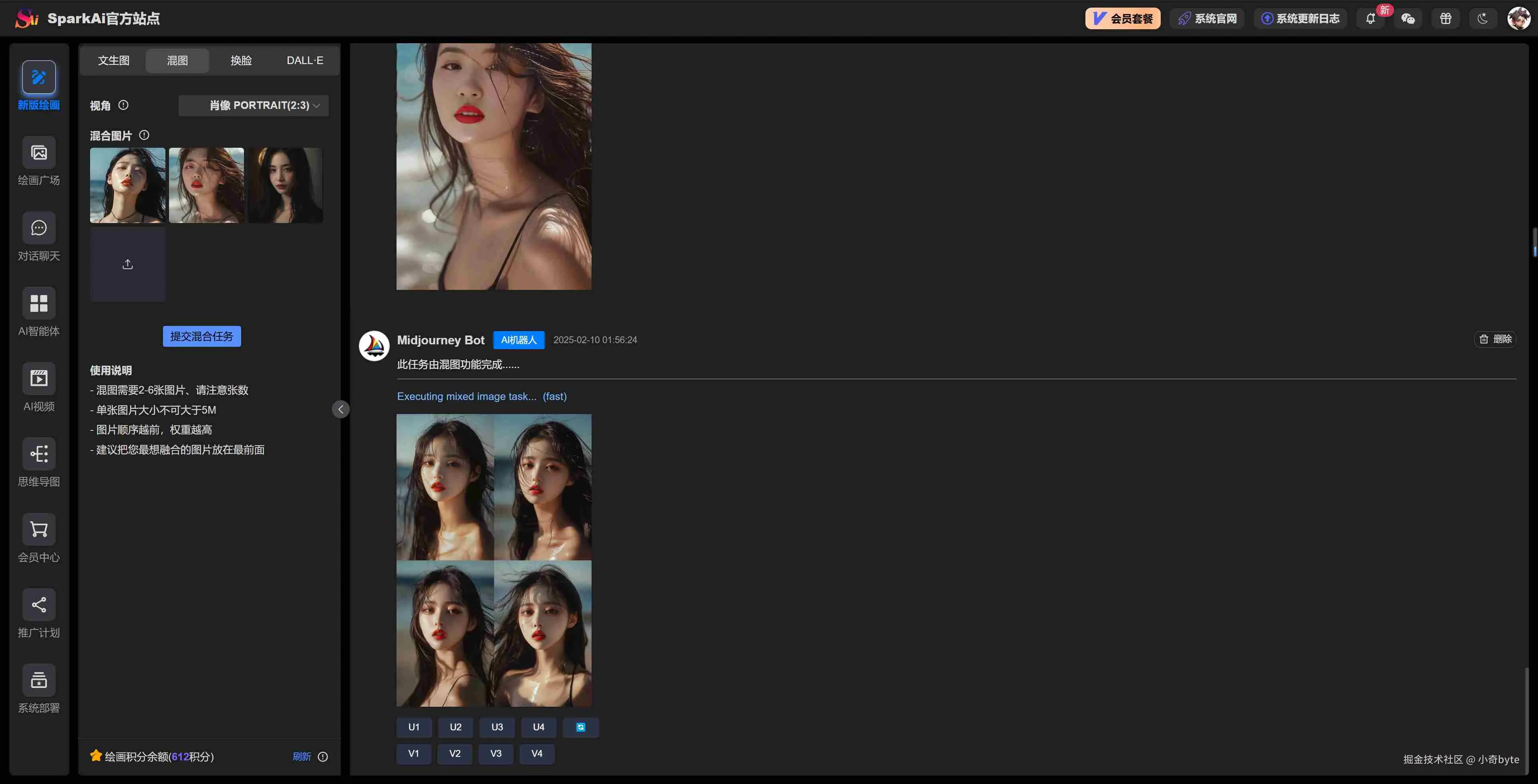Click the U2 upscale button
The width and height of the screenshot is (1538, 784).
pos(455,727)
